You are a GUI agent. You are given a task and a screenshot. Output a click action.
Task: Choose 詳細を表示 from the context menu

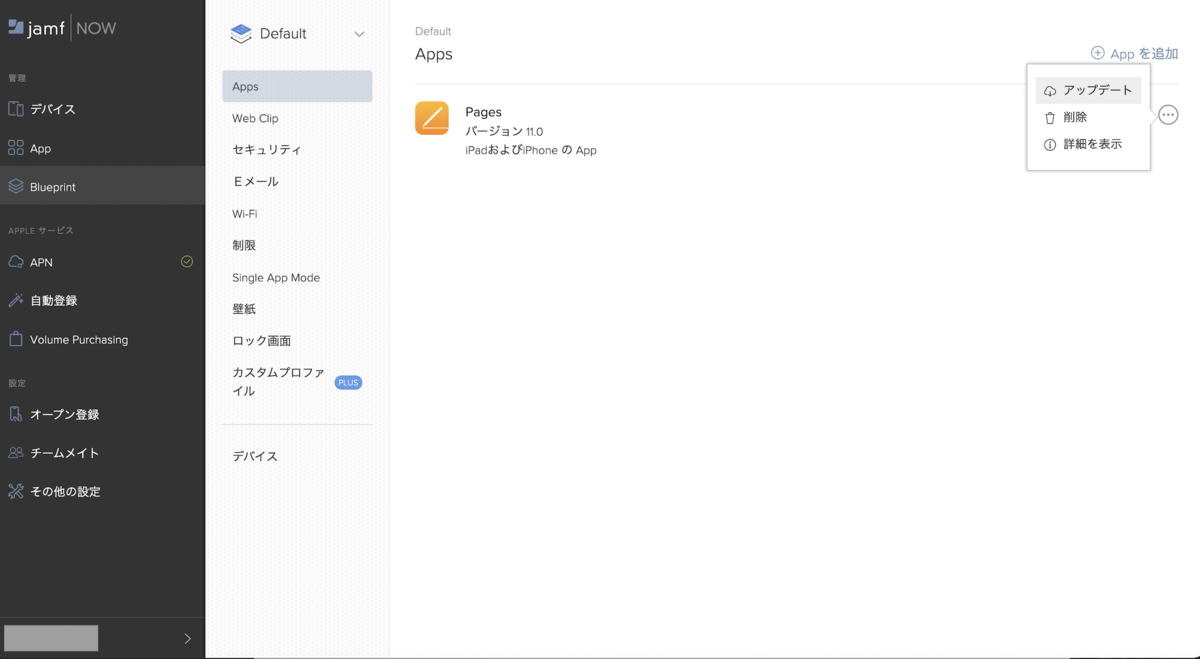pos(1088,144)
